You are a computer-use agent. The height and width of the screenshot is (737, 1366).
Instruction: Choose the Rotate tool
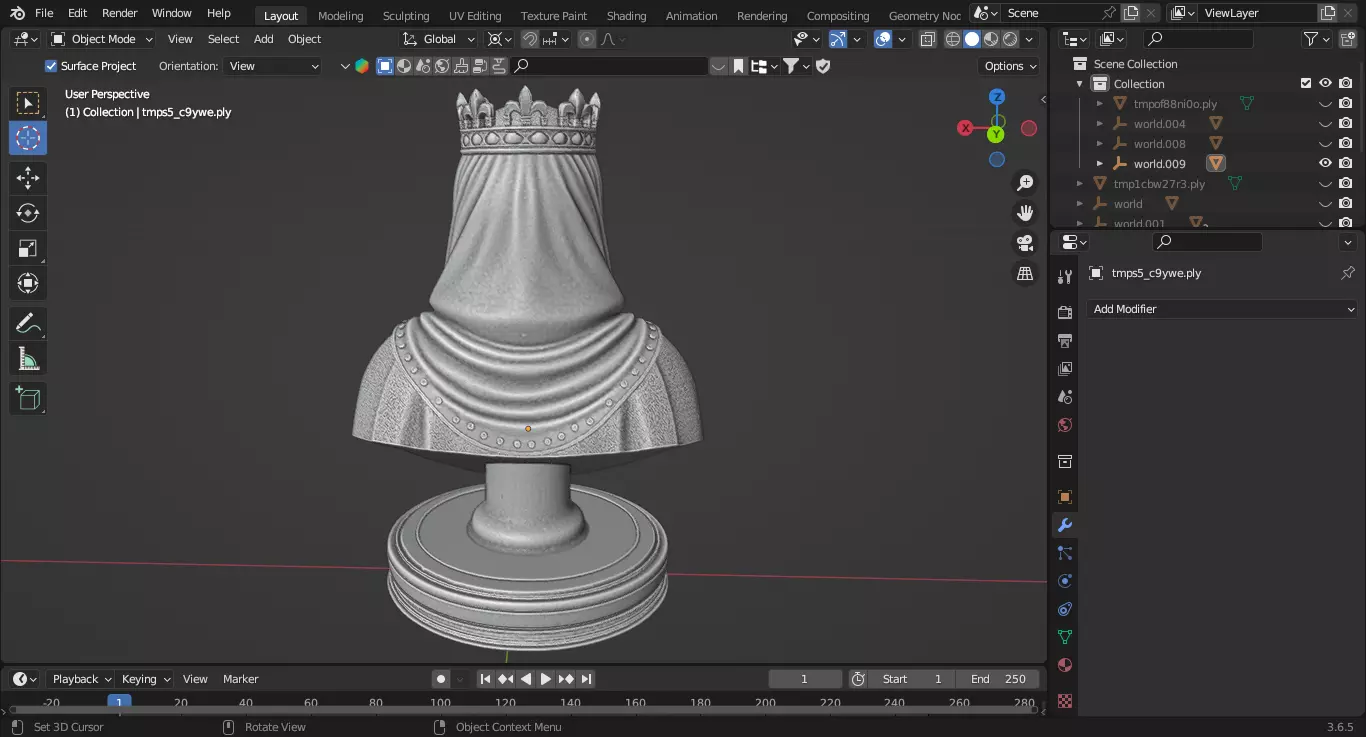pos(28,213)
